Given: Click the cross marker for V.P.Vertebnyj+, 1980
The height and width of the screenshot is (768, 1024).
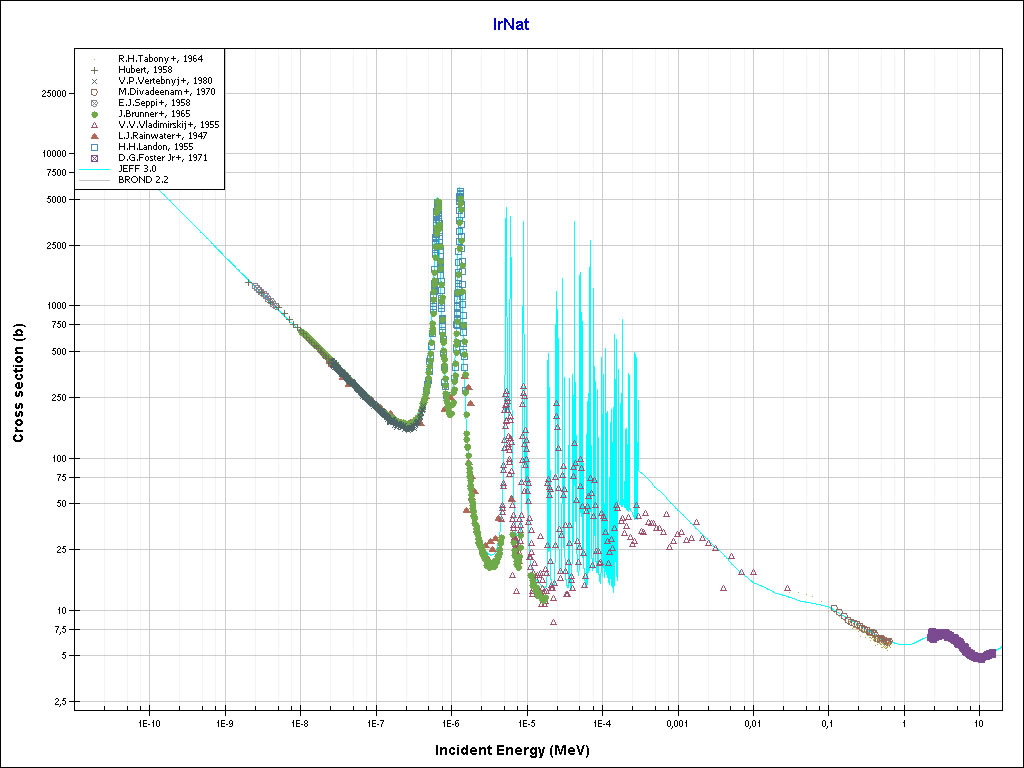Looking at the screenshot, I should tap(94, 81).
